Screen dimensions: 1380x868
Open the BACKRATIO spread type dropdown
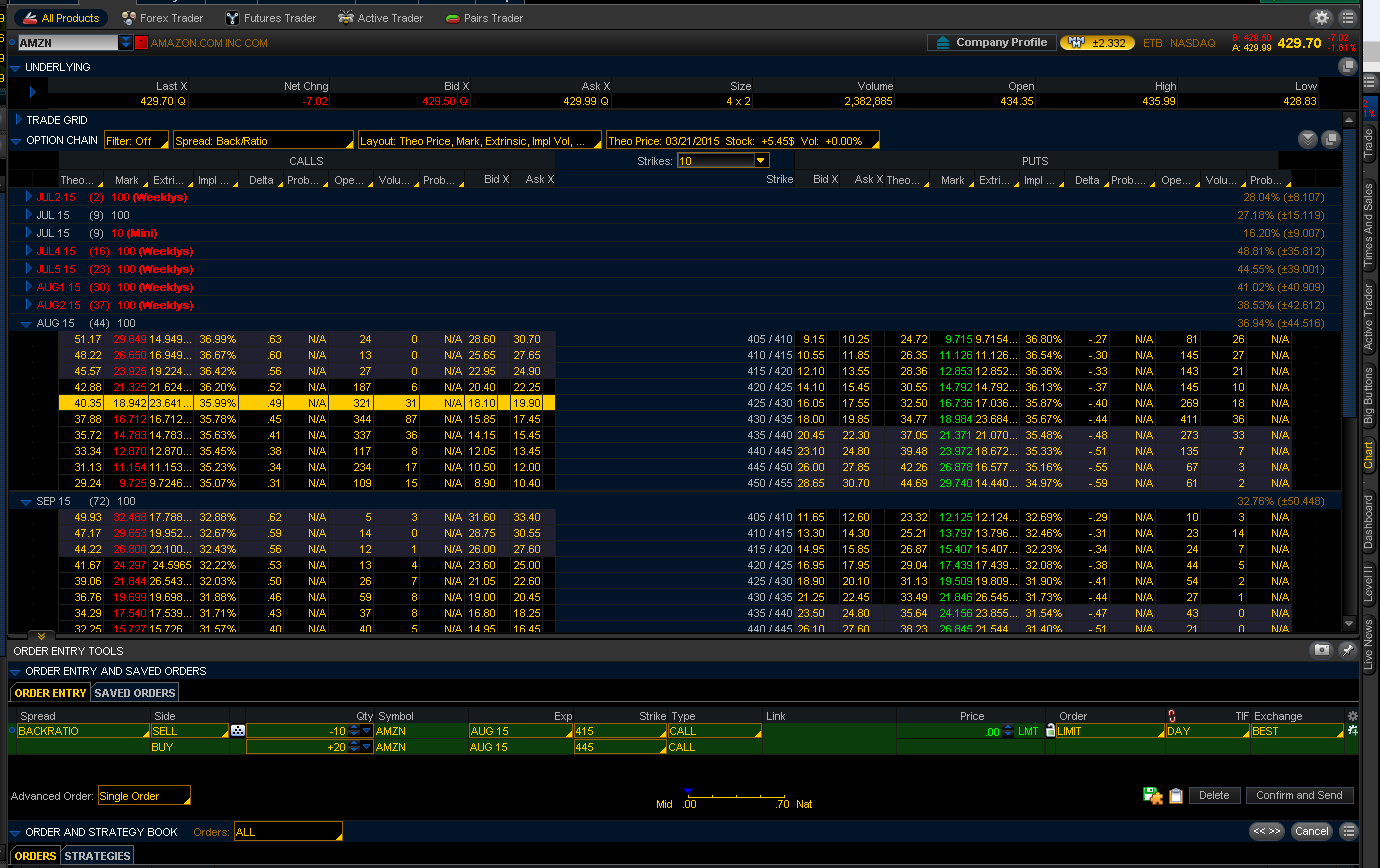coord(83,731)
